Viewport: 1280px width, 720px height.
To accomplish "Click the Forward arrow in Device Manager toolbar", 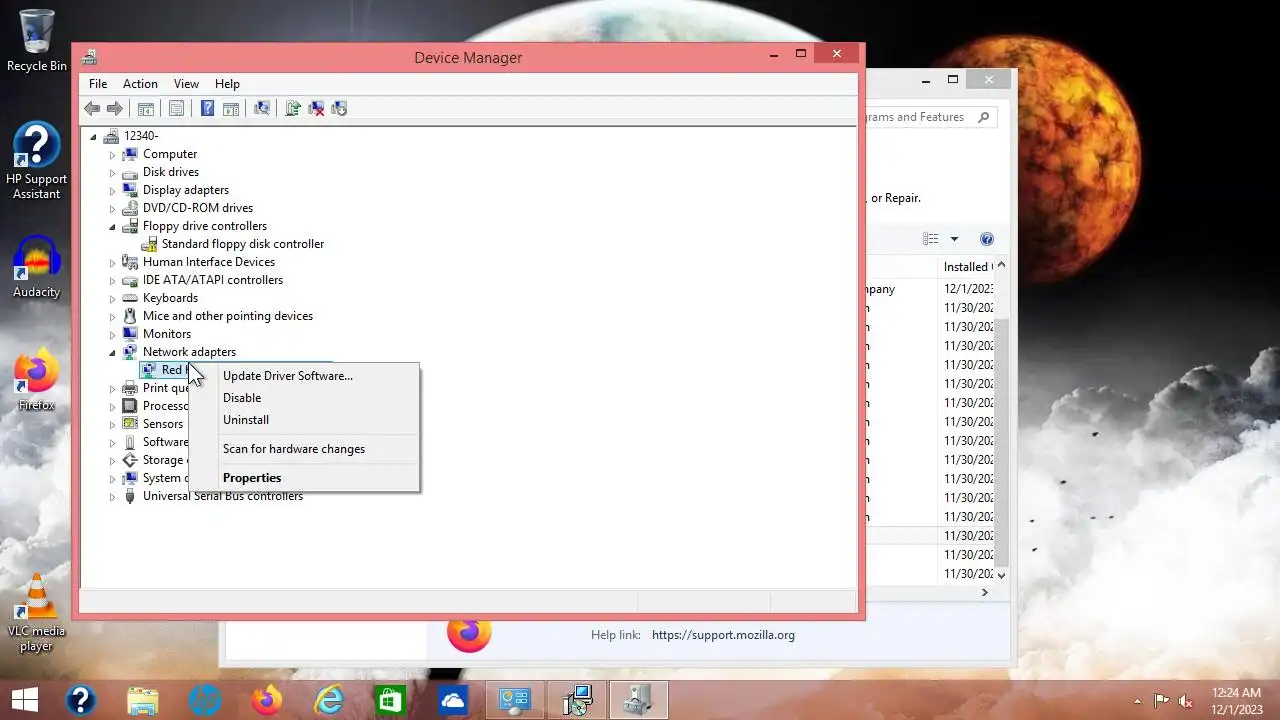I will (x=115, y=108).
